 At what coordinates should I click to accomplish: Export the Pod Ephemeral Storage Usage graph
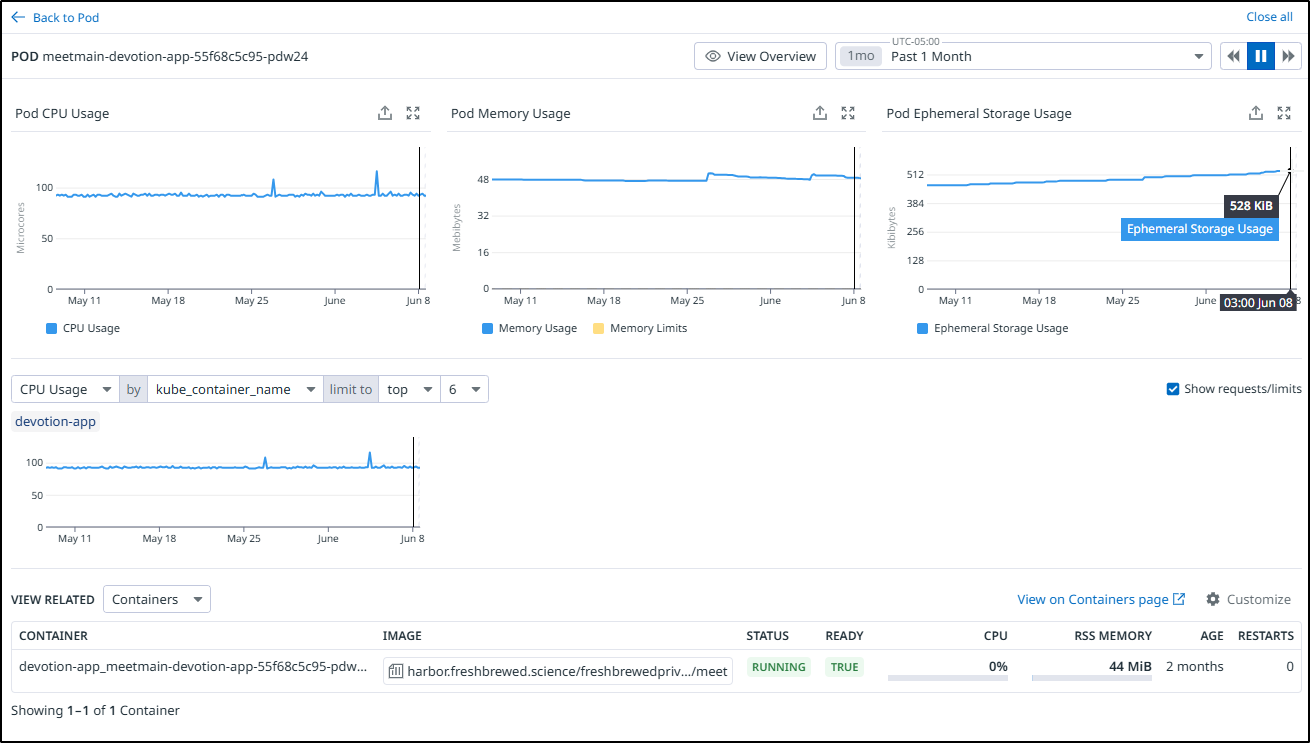coord(1256,113)
